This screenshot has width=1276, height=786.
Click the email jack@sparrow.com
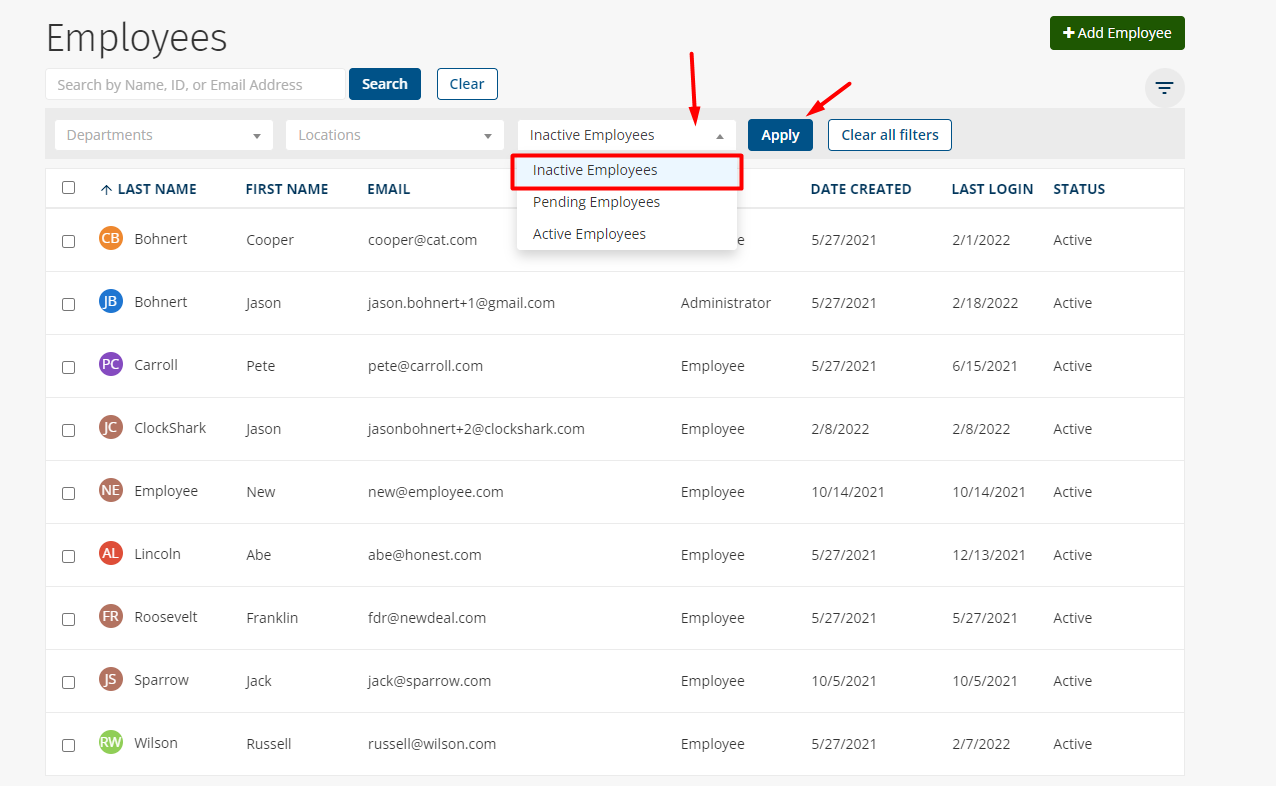click(x=429, y=681)
